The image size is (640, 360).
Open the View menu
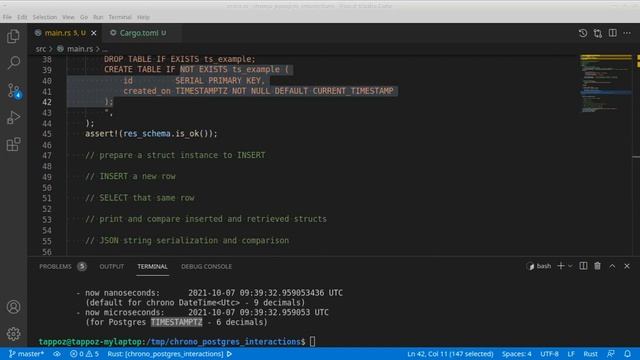point(68,17)
